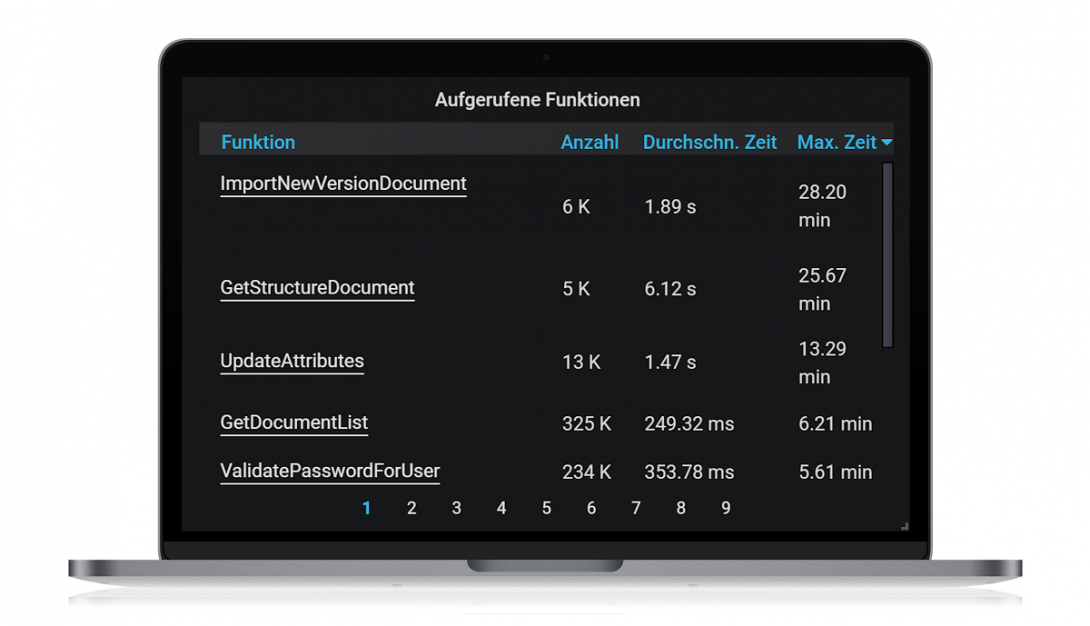
Task: Sort by Max. Zeit column header
Action: (837, 142)
